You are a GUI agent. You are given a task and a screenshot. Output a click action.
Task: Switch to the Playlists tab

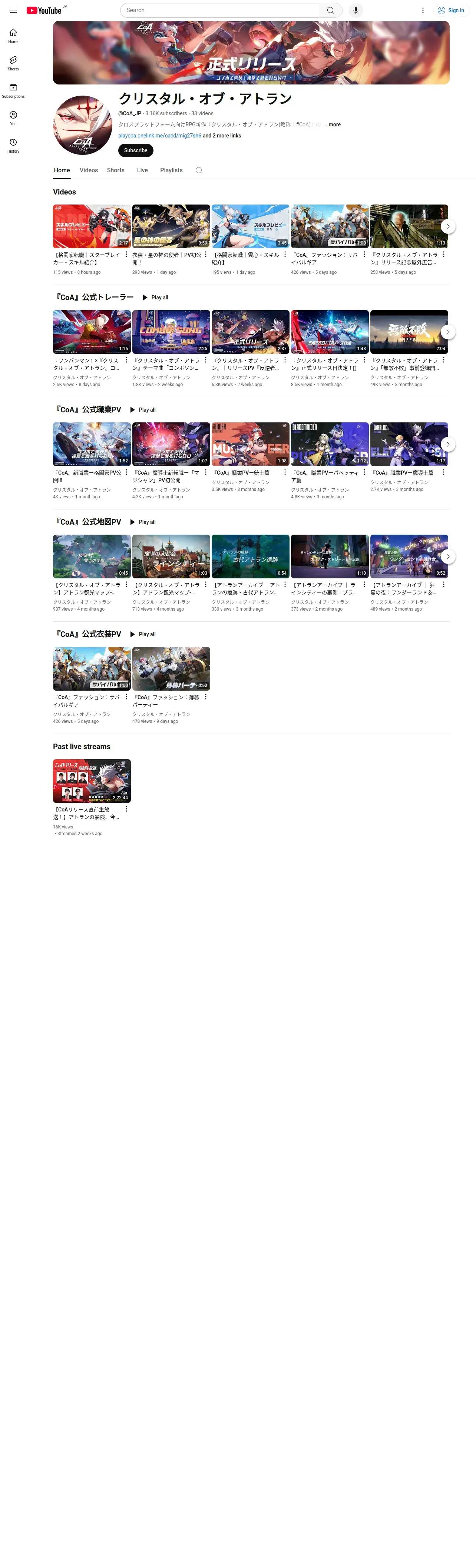(171, 170)
